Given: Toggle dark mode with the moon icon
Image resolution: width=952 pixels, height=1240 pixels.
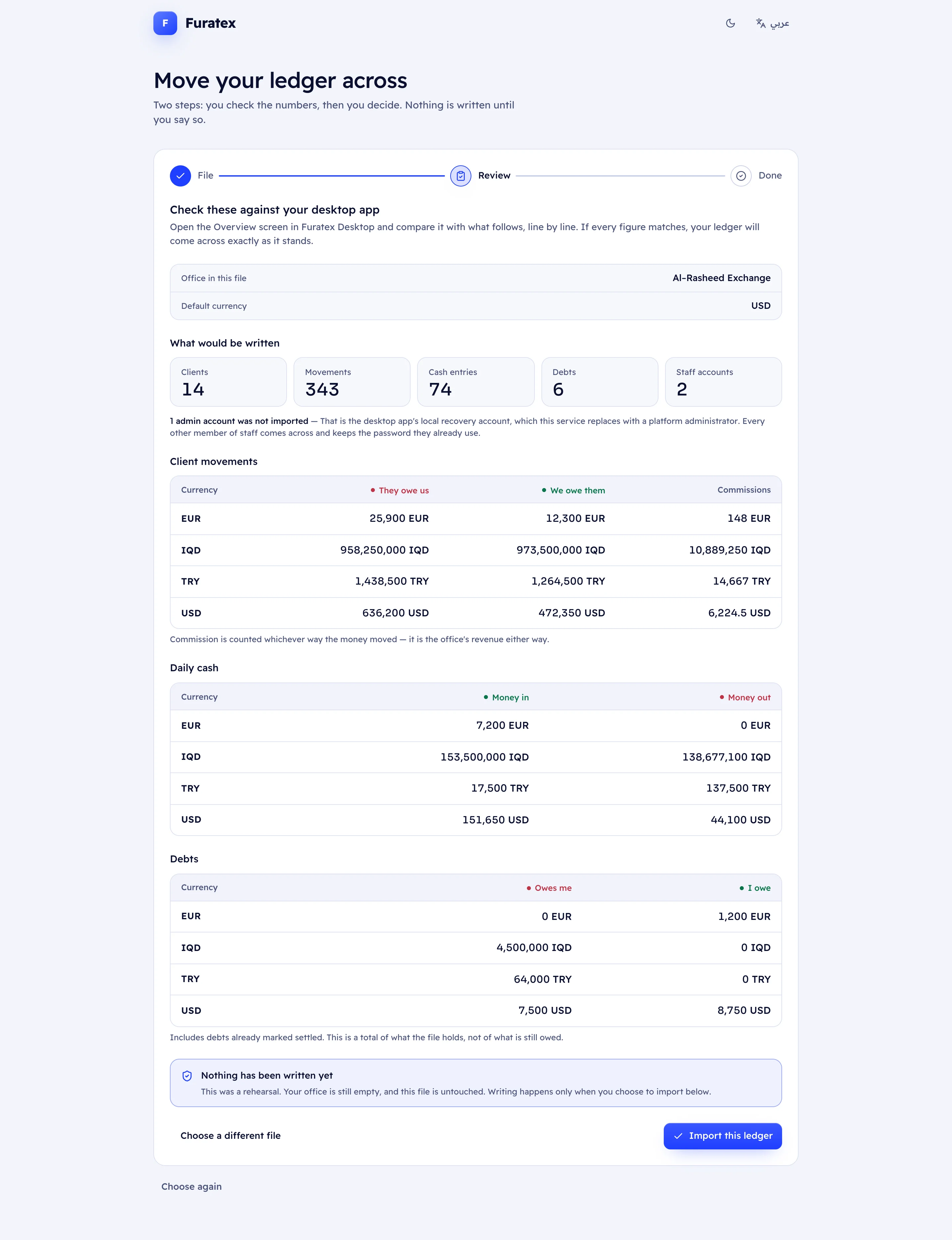Looking at the screenshot, I should click(x=731, y=23).
